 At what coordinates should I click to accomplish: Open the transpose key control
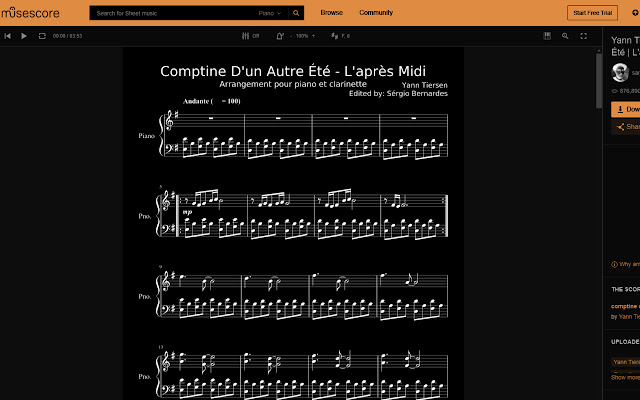[340, 36]
